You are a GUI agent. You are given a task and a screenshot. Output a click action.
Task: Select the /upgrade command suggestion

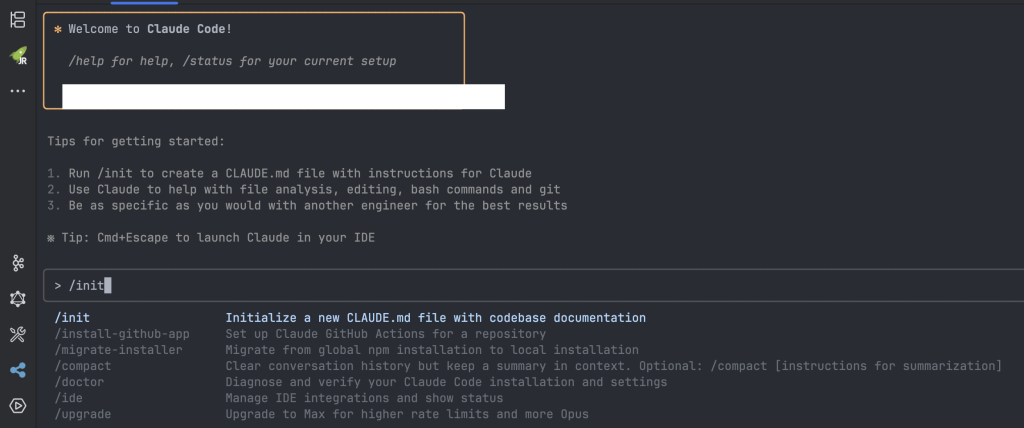(83, 414)
